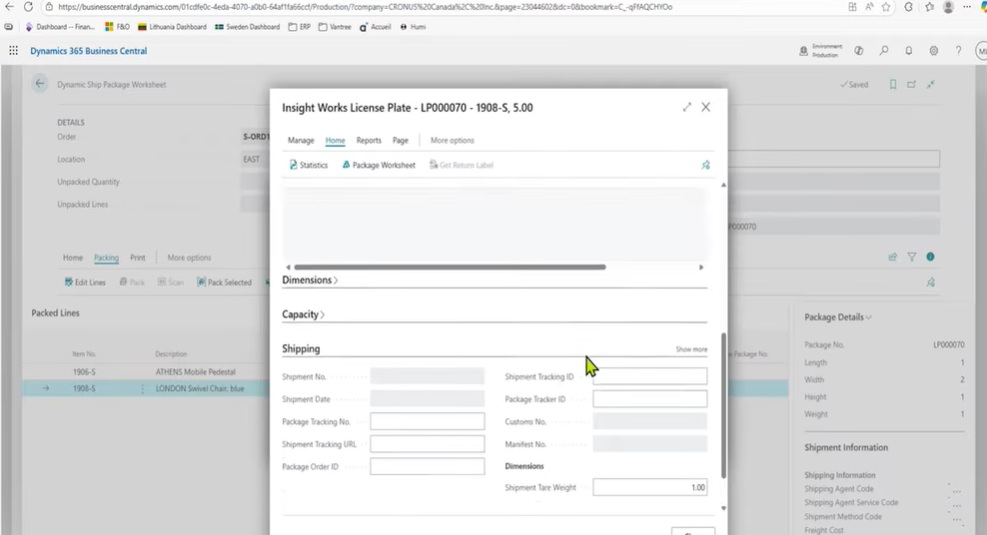Open notifications bell
The height and width of the screenshot is (535, 987).
[908, 50]
